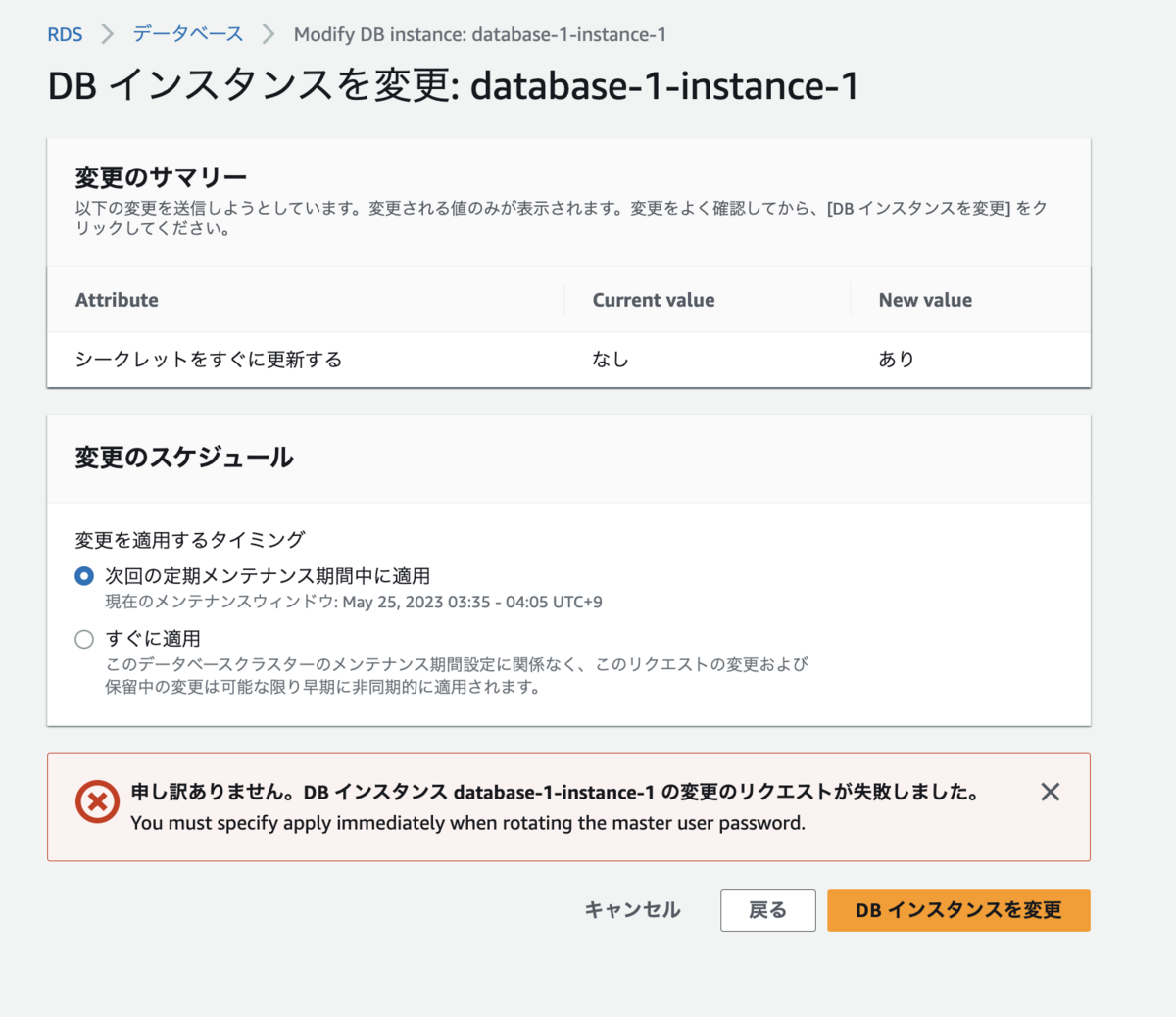Click the breadcrumb chevron after データベース

click(x=269, y=34)
